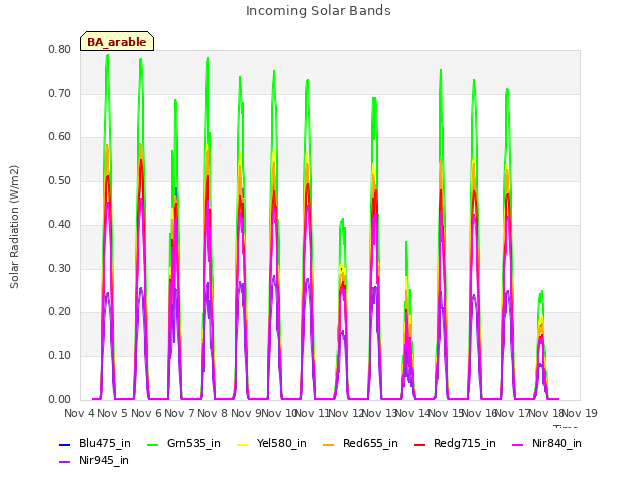This screenshot has width=640, height=480.
Task: Click the Nov 8 x-axis date label
Action: point(213,413)
